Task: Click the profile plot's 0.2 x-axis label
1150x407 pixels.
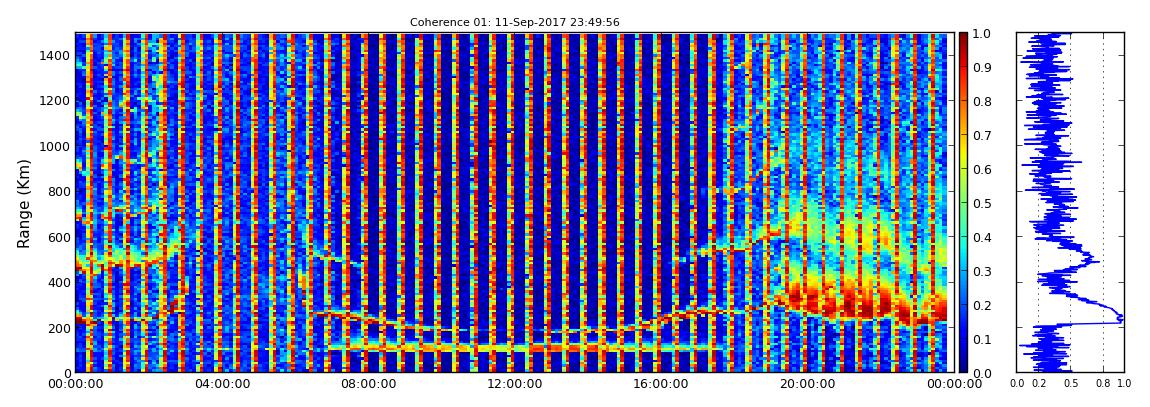Action: [x=1039, y=384]
